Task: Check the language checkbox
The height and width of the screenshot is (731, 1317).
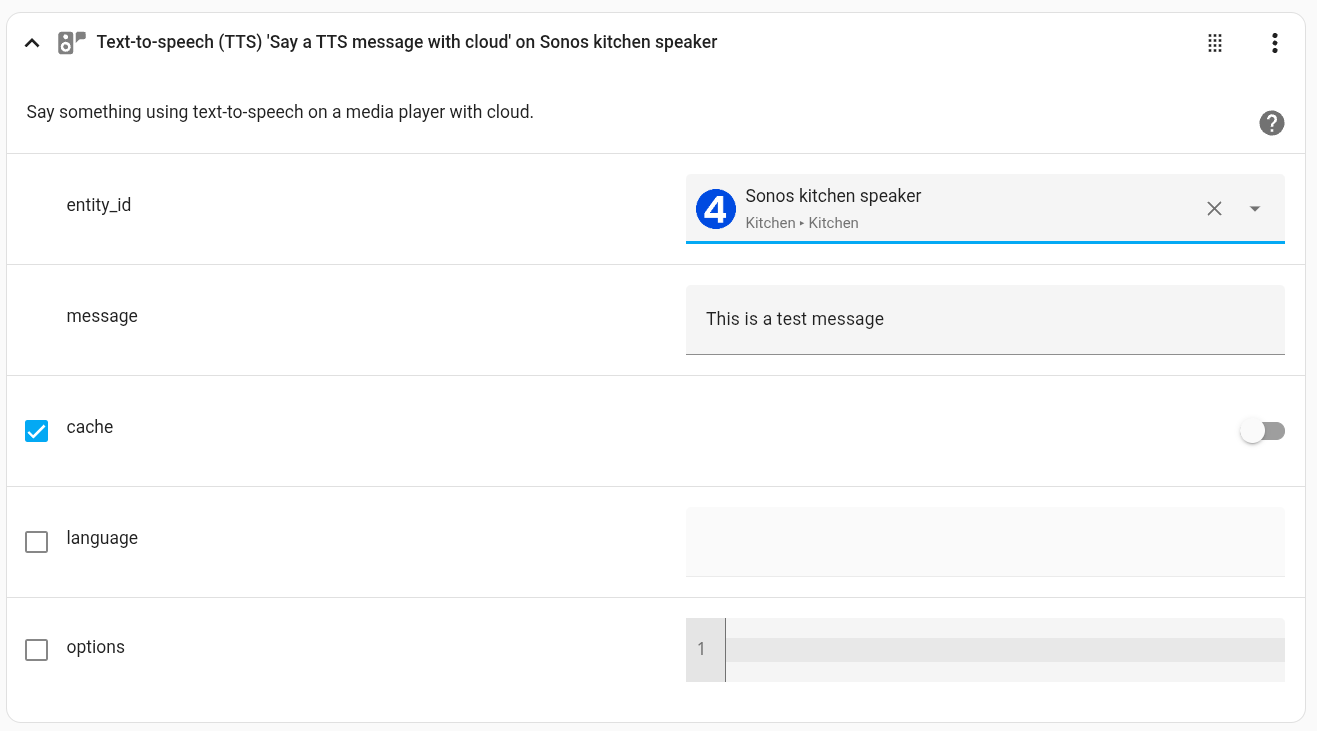Action: (x=36, y=541)
